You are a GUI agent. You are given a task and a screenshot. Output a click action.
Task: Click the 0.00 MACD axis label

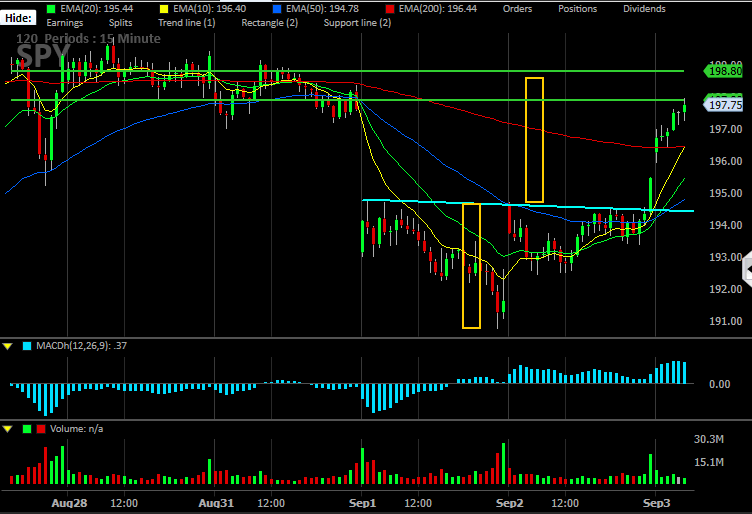(719, 384)
